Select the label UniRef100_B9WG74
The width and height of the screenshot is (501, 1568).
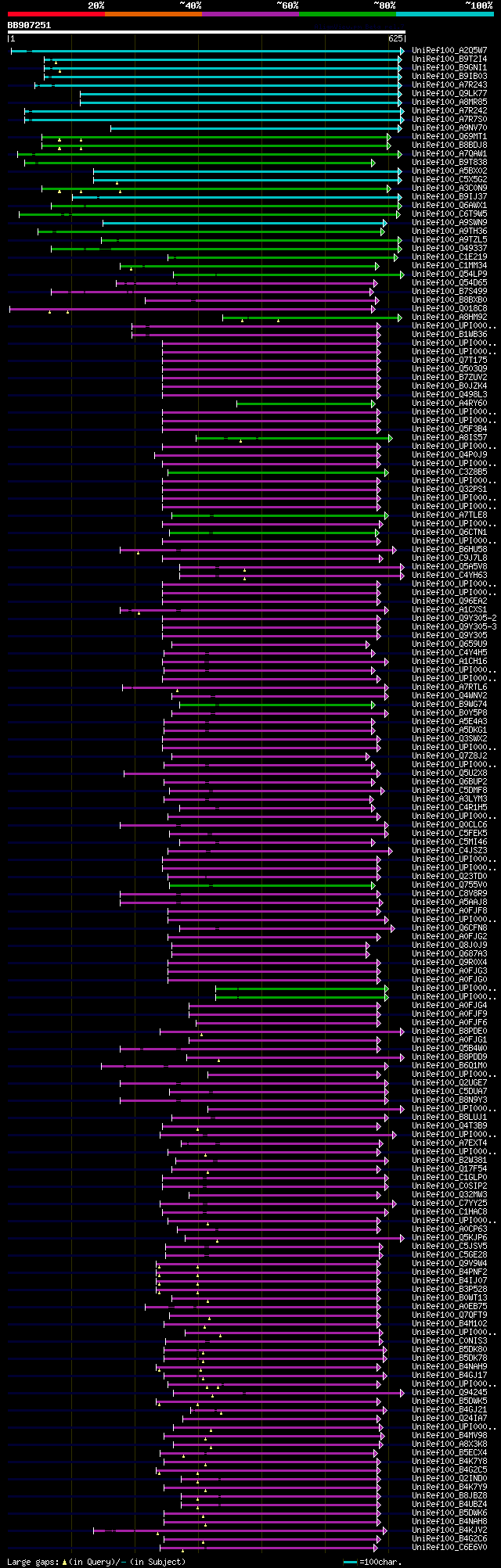pyautogui.click(x=449, y=705)
